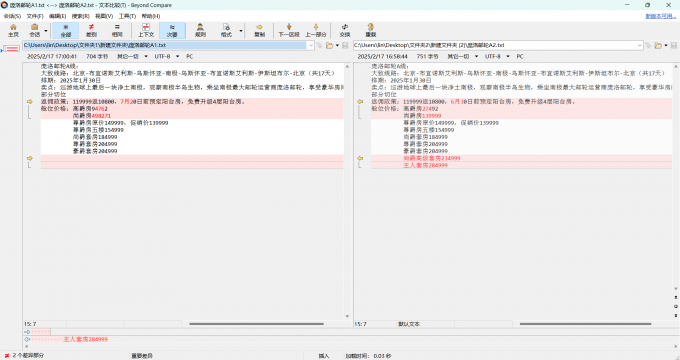Open the 规则 rules dialog

200,30
